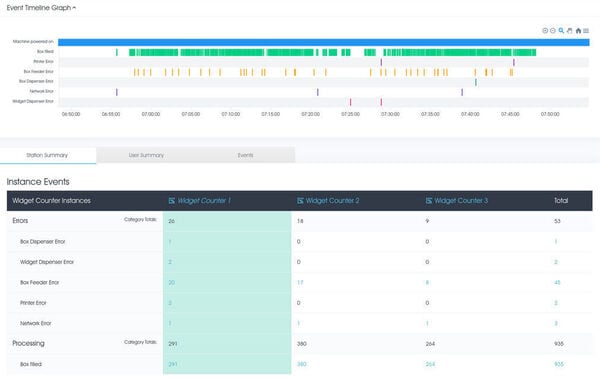Click Errors category total 53
Screen dimensions: 600x388
pyautogui.click(x=557, y=221)
